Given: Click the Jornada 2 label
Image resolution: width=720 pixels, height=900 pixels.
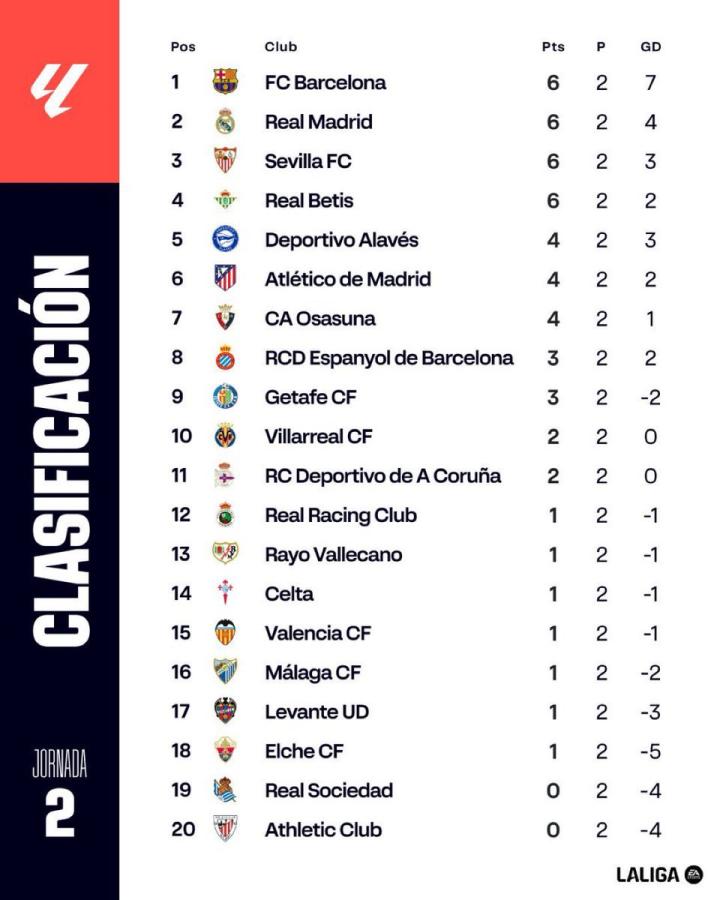Looking at the screenshot, I should [x=60, y=793].
